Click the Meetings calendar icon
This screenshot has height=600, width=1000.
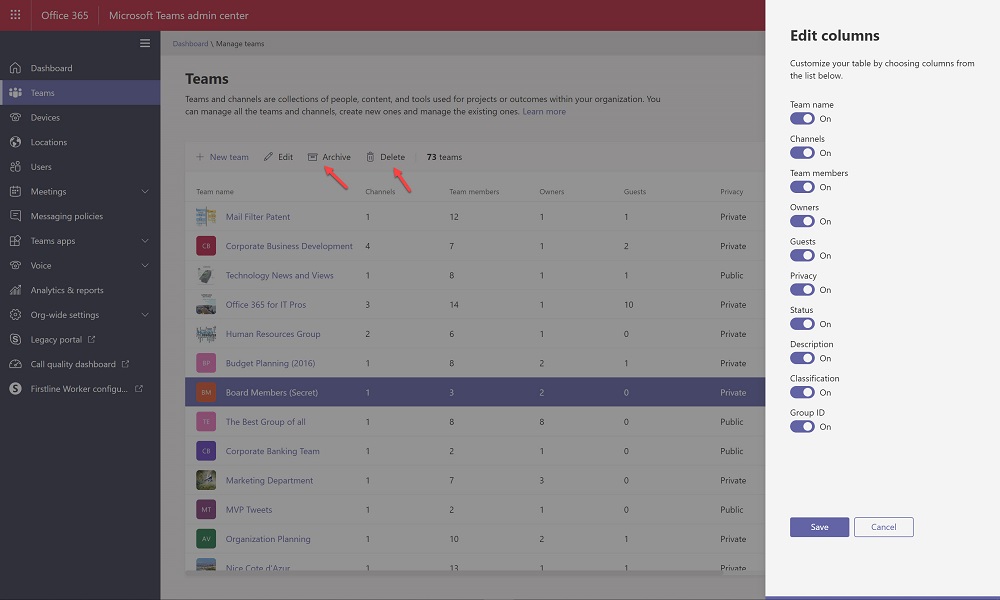[15, 191]
